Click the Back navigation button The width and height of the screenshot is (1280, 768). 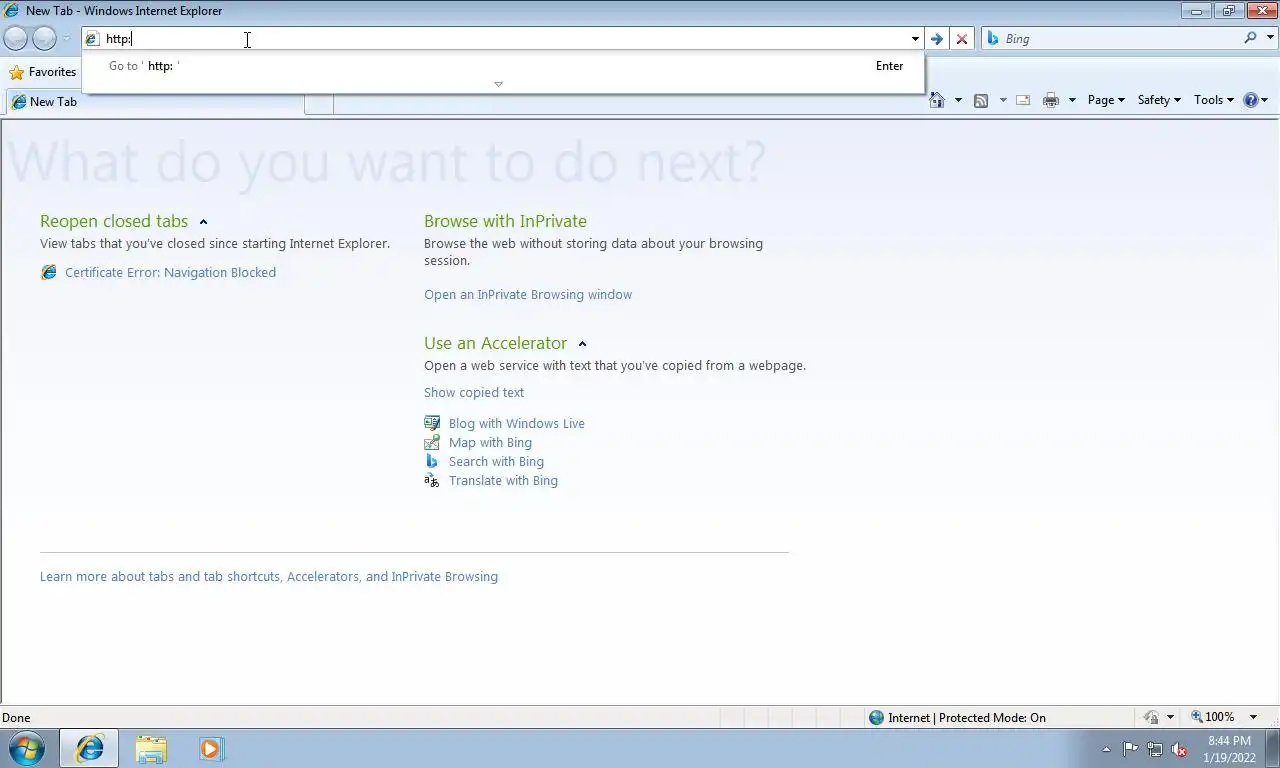(16, 38)
